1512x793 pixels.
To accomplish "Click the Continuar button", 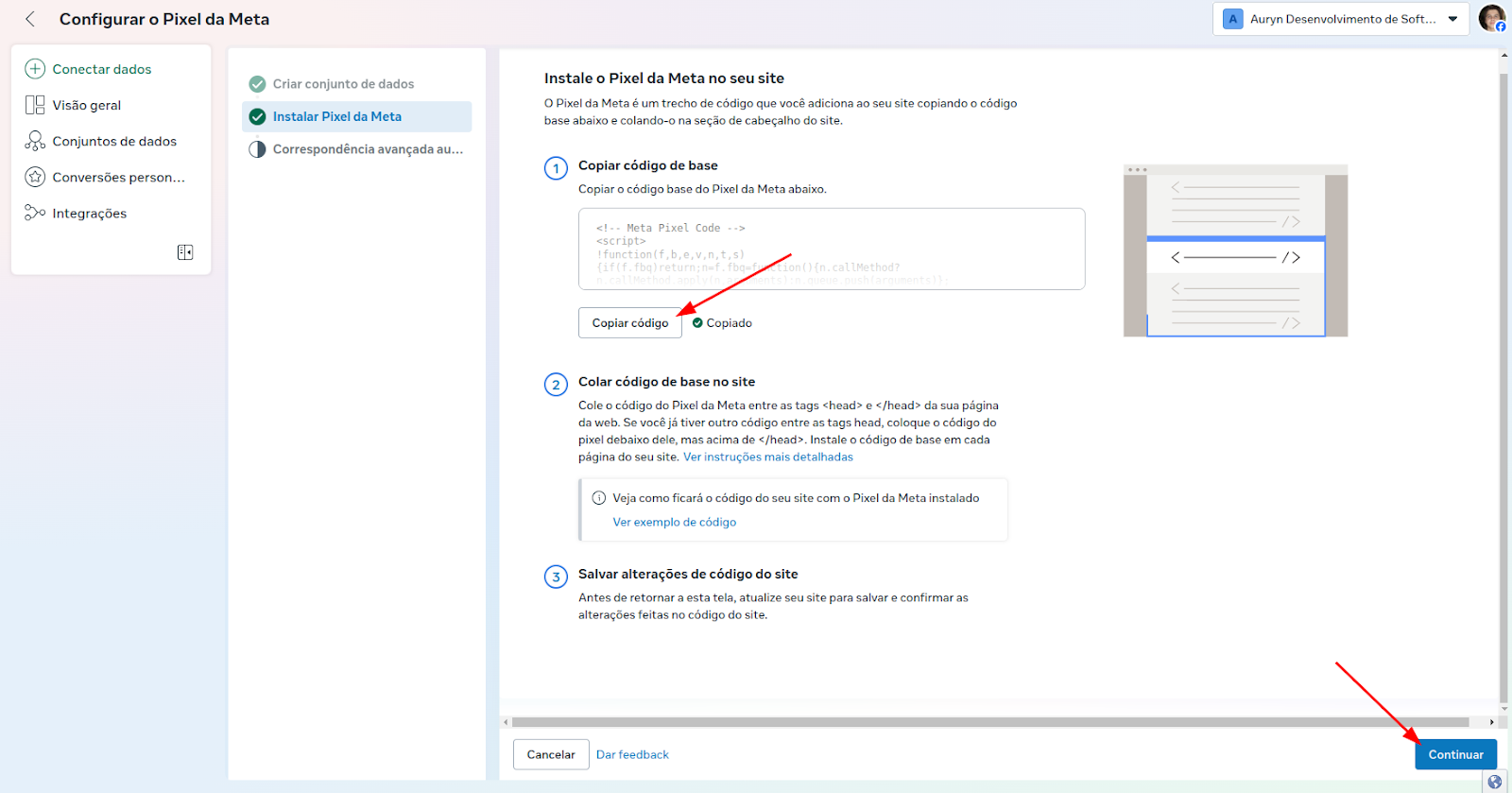I will point(1455,754).
